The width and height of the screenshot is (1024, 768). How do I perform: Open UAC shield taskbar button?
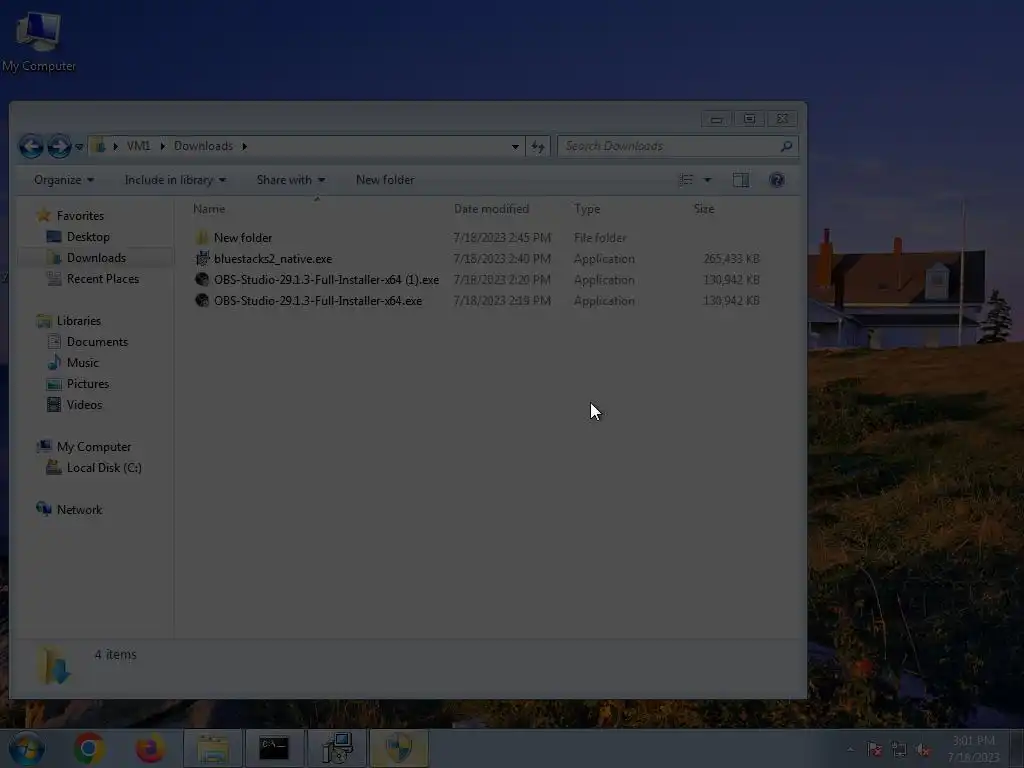click(398, 748)
